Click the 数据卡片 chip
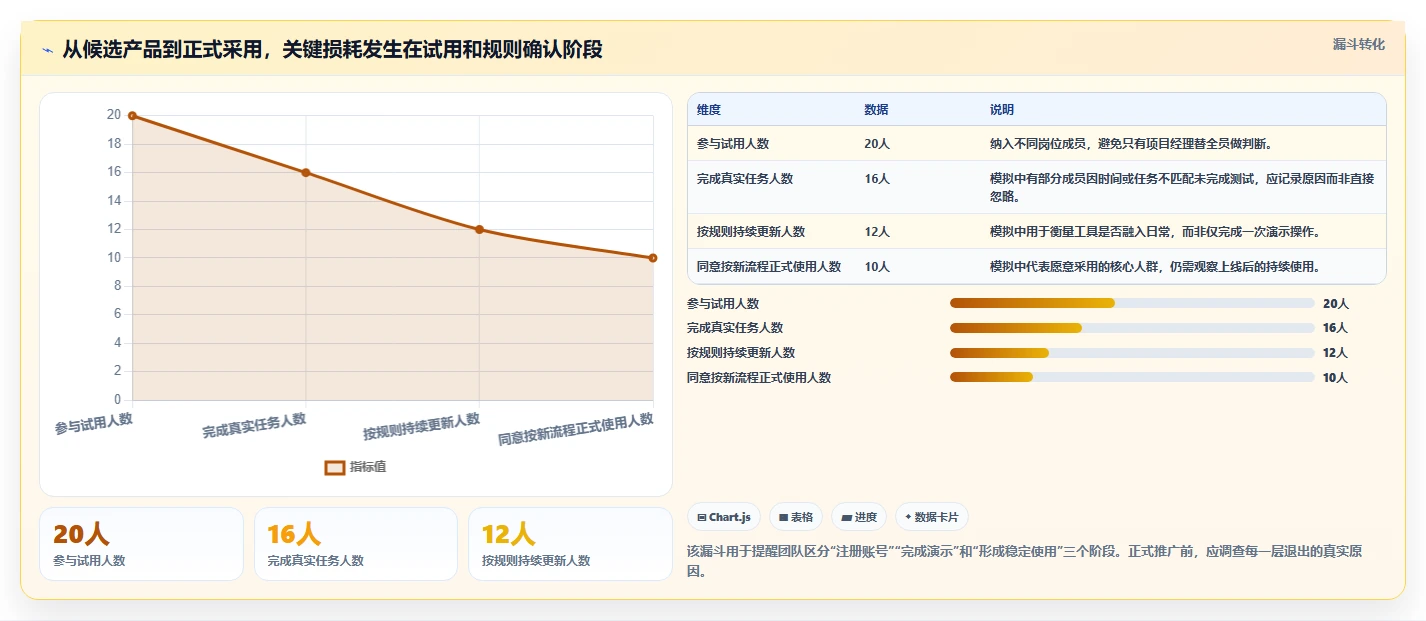 (931, 517)
